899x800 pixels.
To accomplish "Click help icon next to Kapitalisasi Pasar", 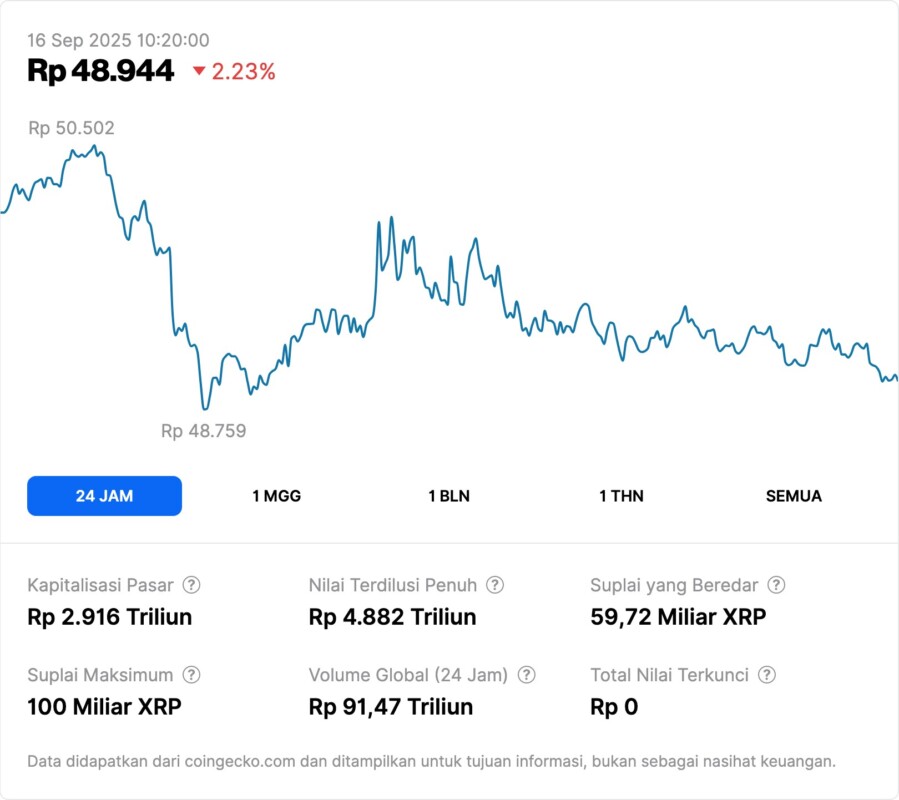I will [x=191, y=585].
